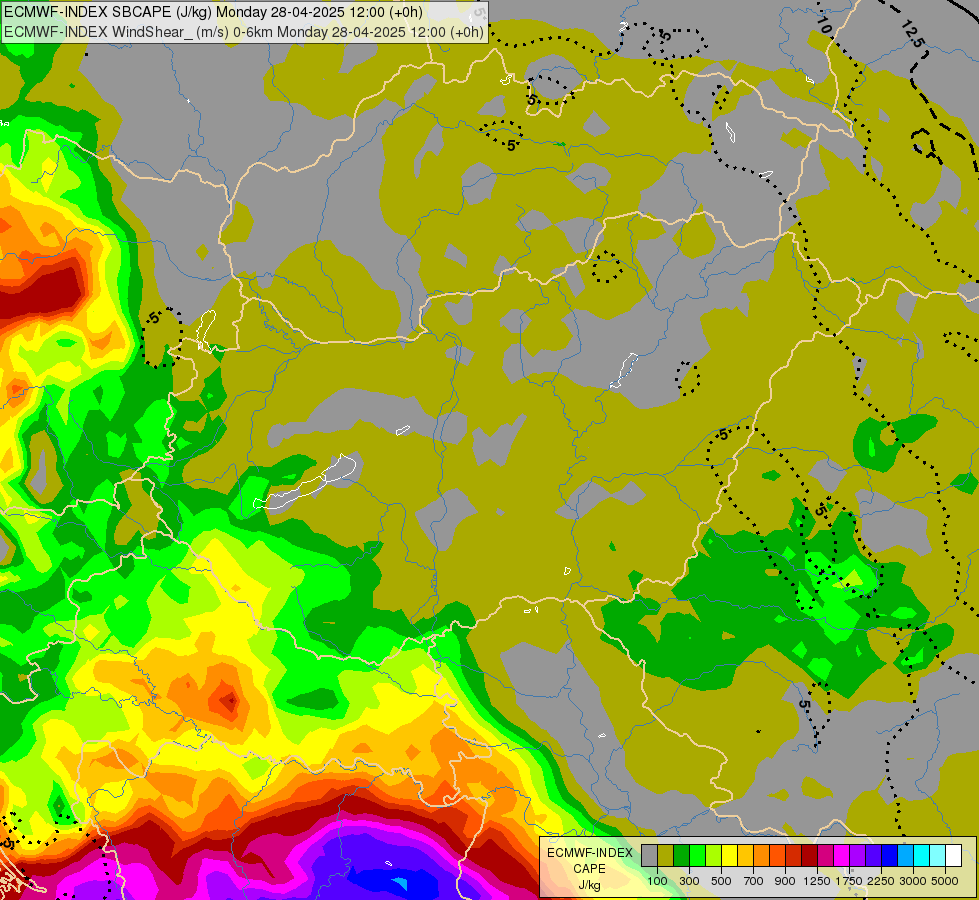979x900 pixels.
Task: Click the '900' legend value
Action: 785,881
